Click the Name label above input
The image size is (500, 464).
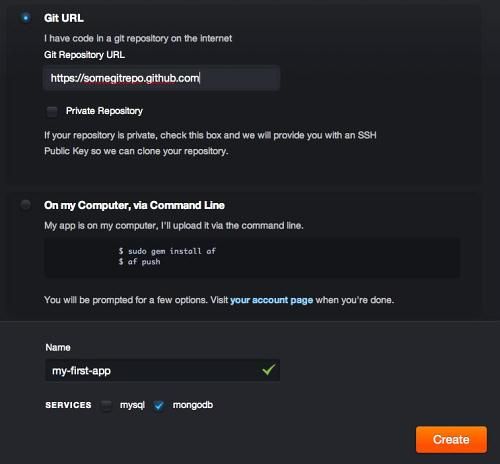coord(58,347)
